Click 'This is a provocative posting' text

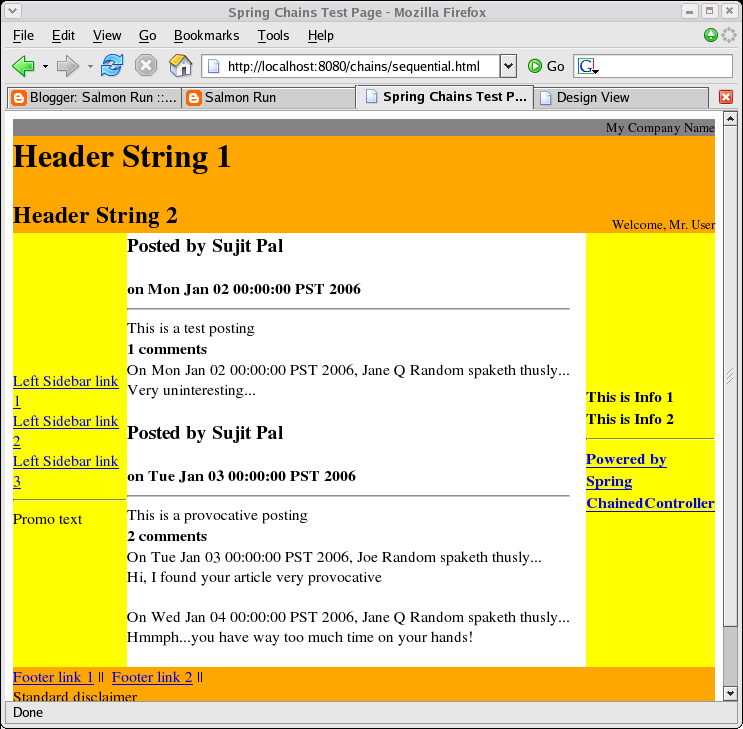pos(217,515)
